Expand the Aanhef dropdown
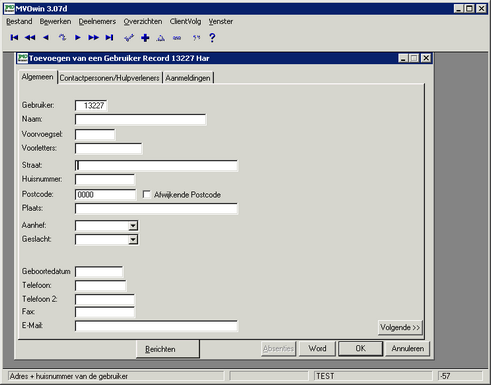Image resolution: width=491 pixels, height=385 pixels. click(x=133, y=226)
